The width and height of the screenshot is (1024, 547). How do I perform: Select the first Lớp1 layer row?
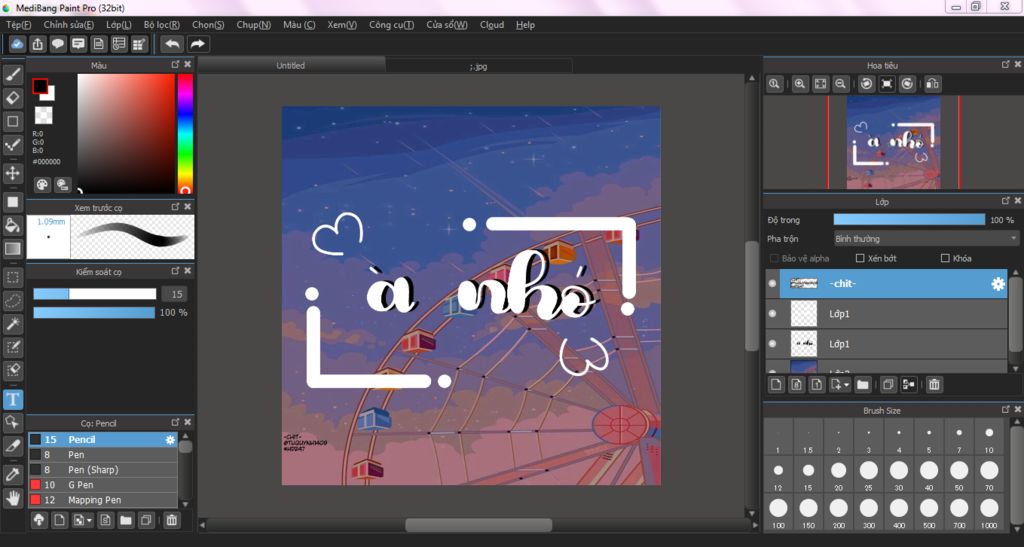(887, 314)
